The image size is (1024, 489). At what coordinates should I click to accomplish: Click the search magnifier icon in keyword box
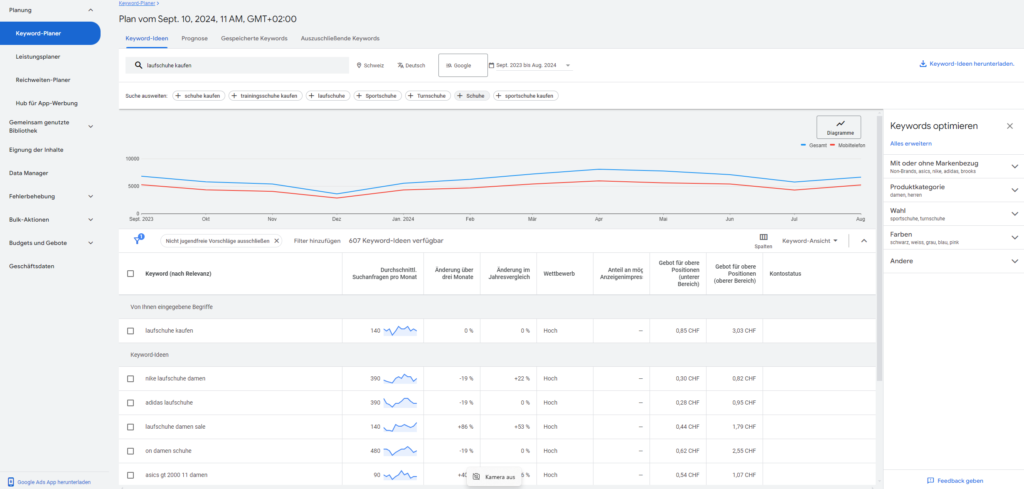[138, 65]
